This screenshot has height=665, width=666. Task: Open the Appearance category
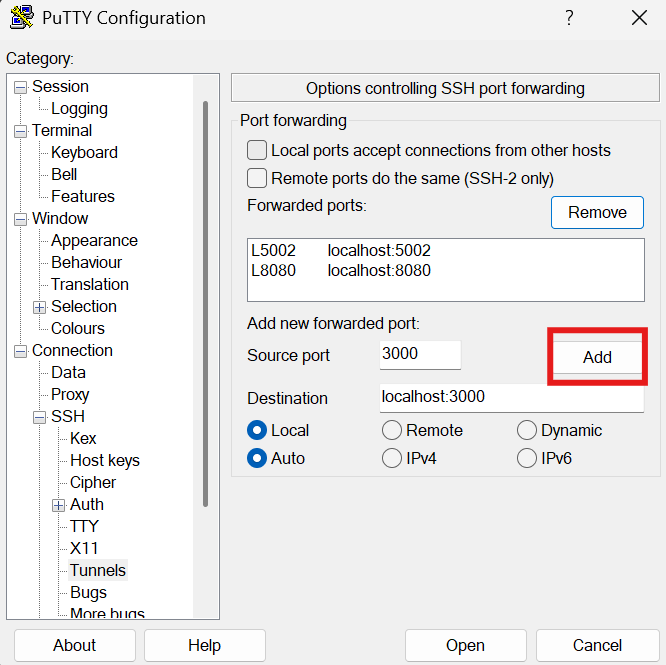94,241
